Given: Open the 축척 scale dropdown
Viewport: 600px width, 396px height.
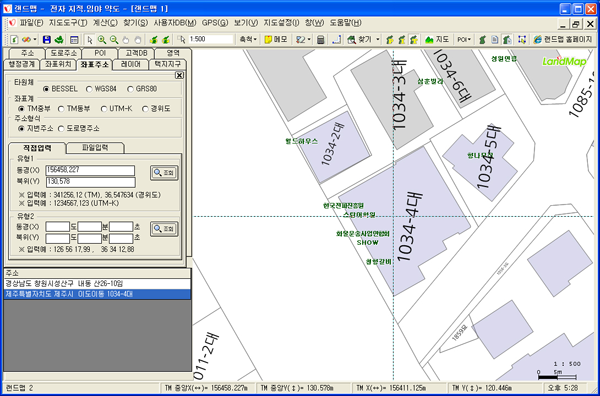Looking at the screenshot, I should [x=248, y=39].
